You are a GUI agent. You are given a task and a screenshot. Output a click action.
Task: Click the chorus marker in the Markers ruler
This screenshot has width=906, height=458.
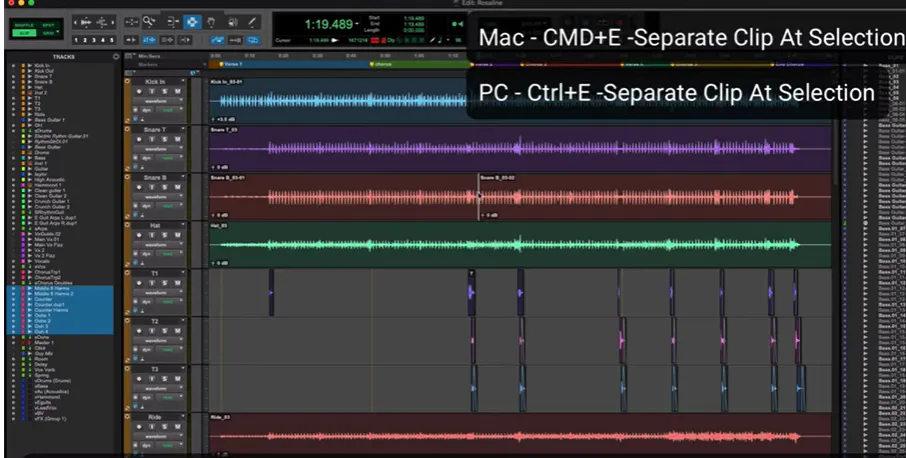(x=381, y=64)
